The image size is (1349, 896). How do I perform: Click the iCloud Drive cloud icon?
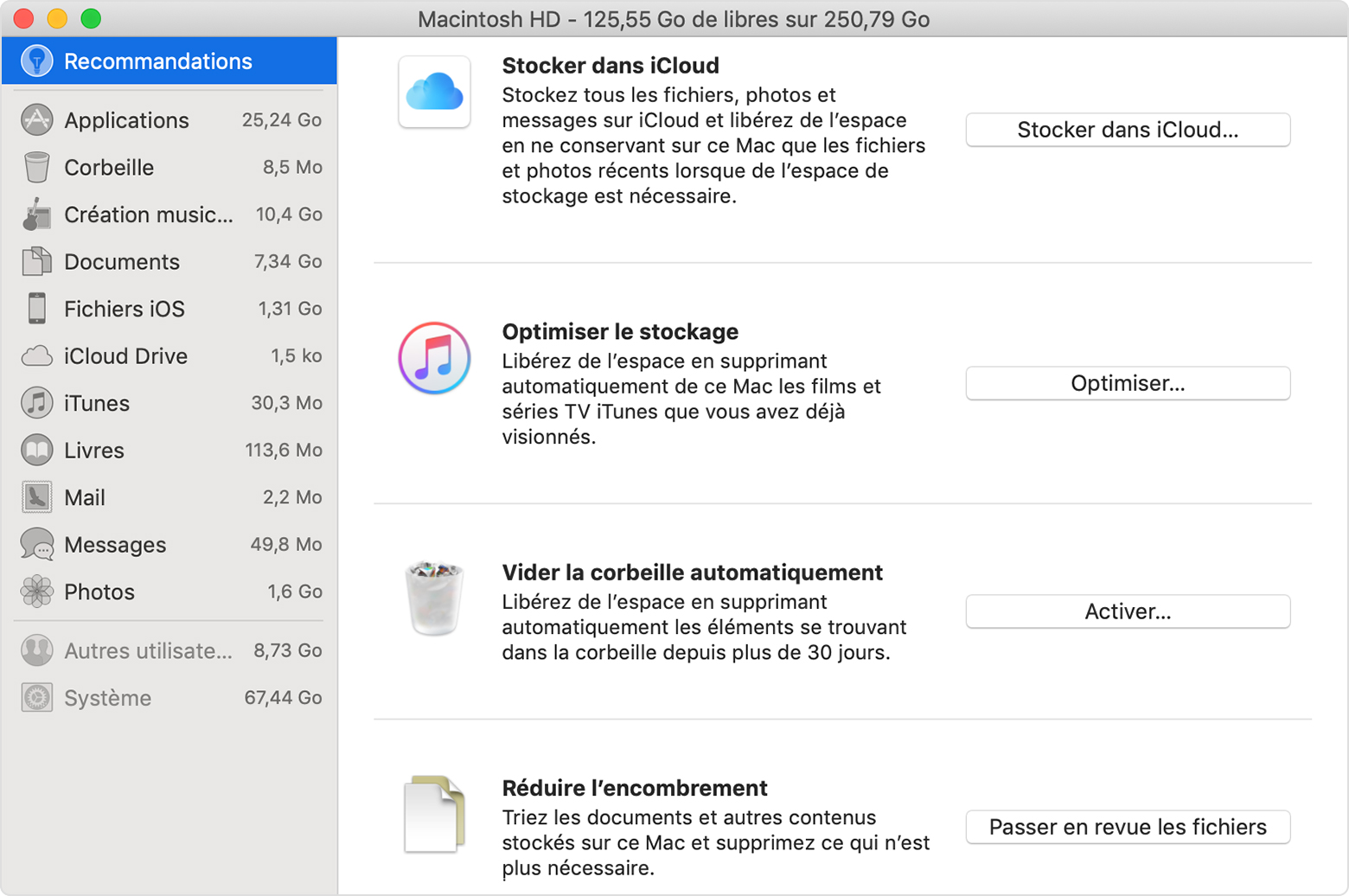(x=36, y=355)
